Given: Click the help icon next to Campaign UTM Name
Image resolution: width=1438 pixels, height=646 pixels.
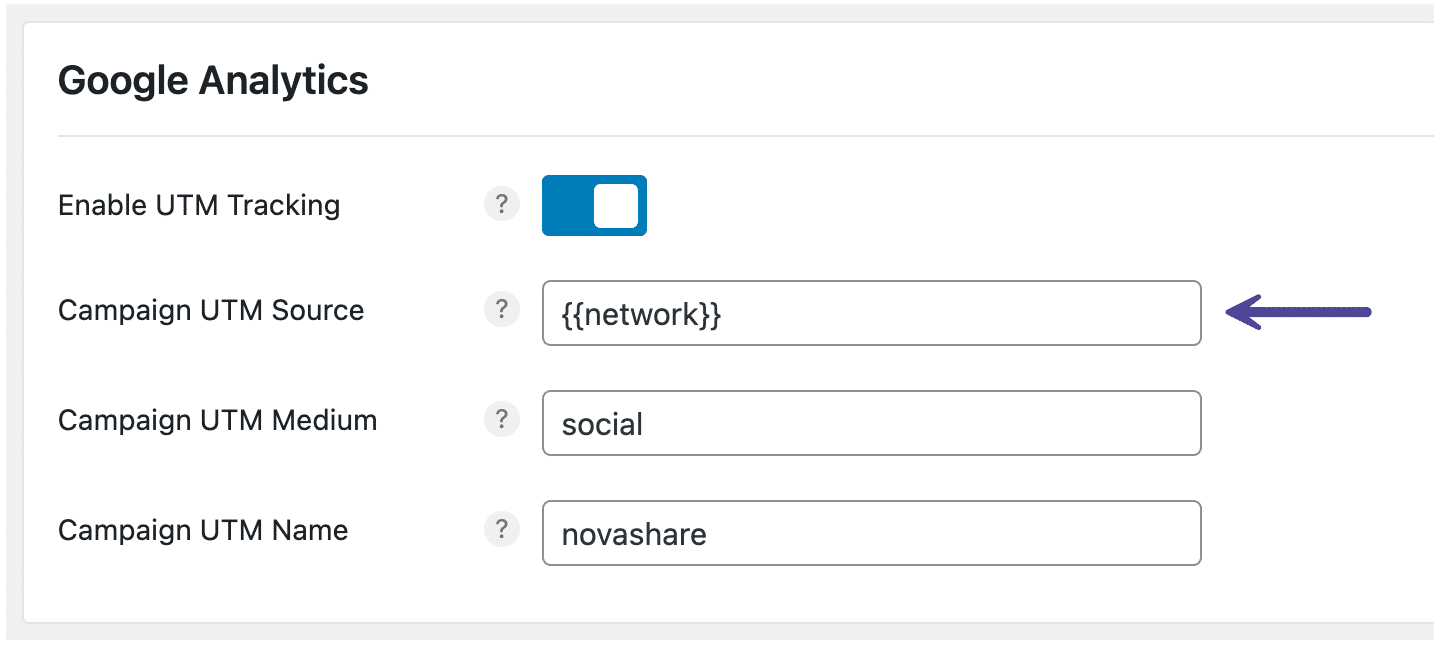Looking at the screenshot, I should coord(502,529).
